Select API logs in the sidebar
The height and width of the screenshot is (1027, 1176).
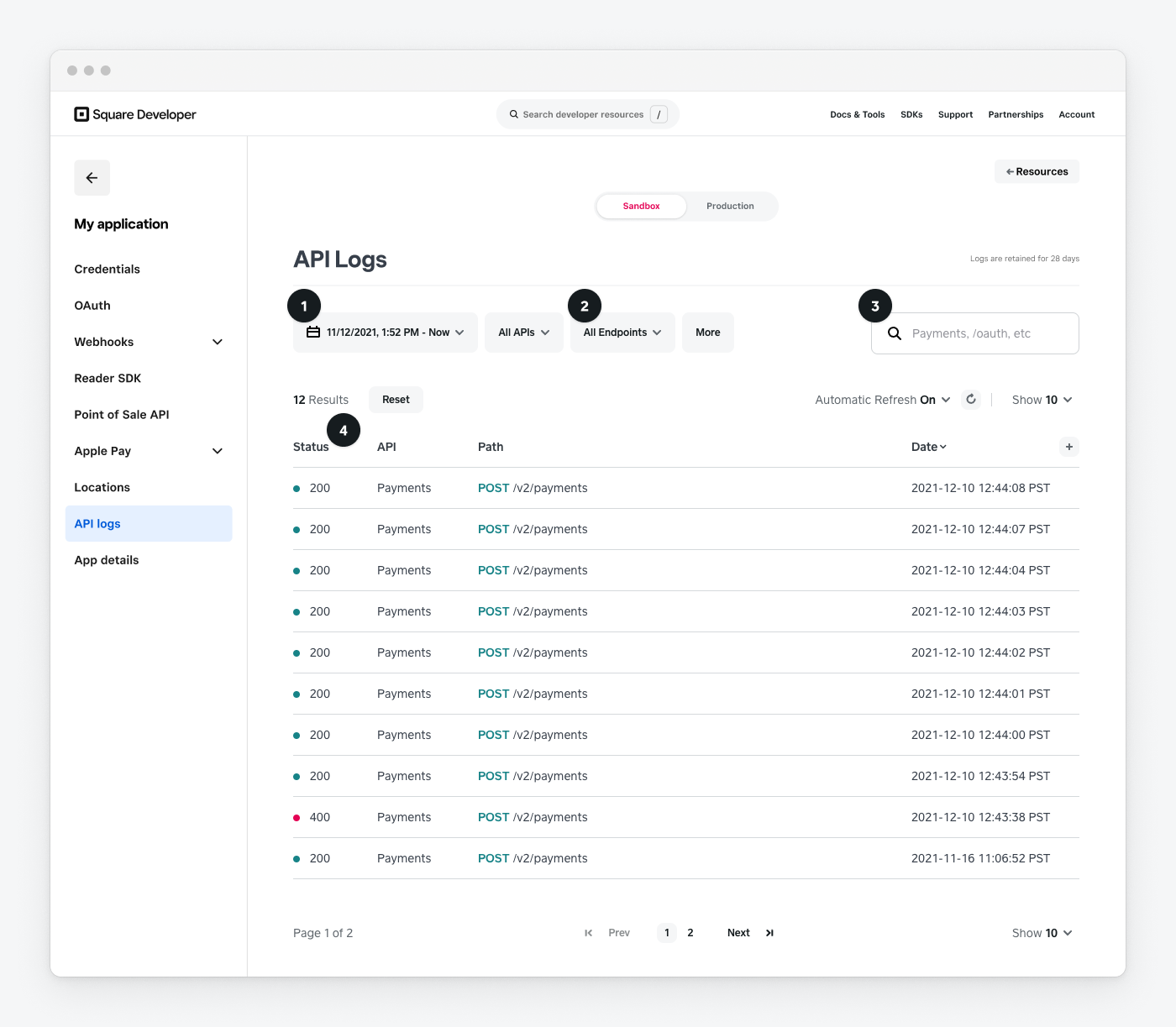point(149,523)
